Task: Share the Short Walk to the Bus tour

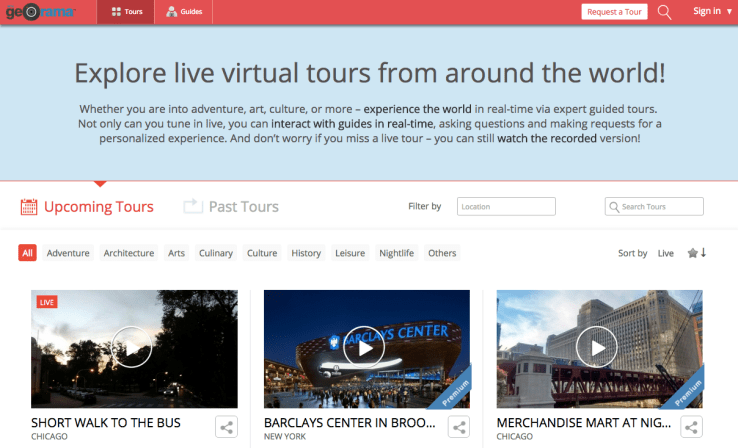Action: (226, 427)
